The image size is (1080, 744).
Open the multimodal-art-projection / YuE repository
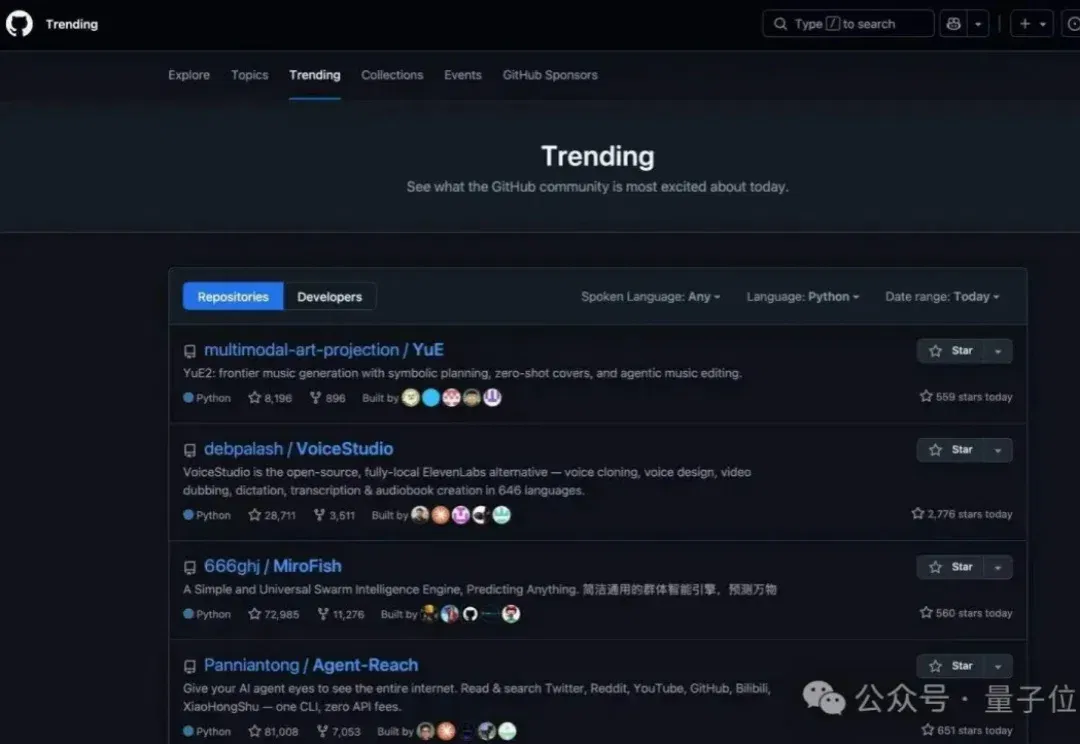[324, 350]
